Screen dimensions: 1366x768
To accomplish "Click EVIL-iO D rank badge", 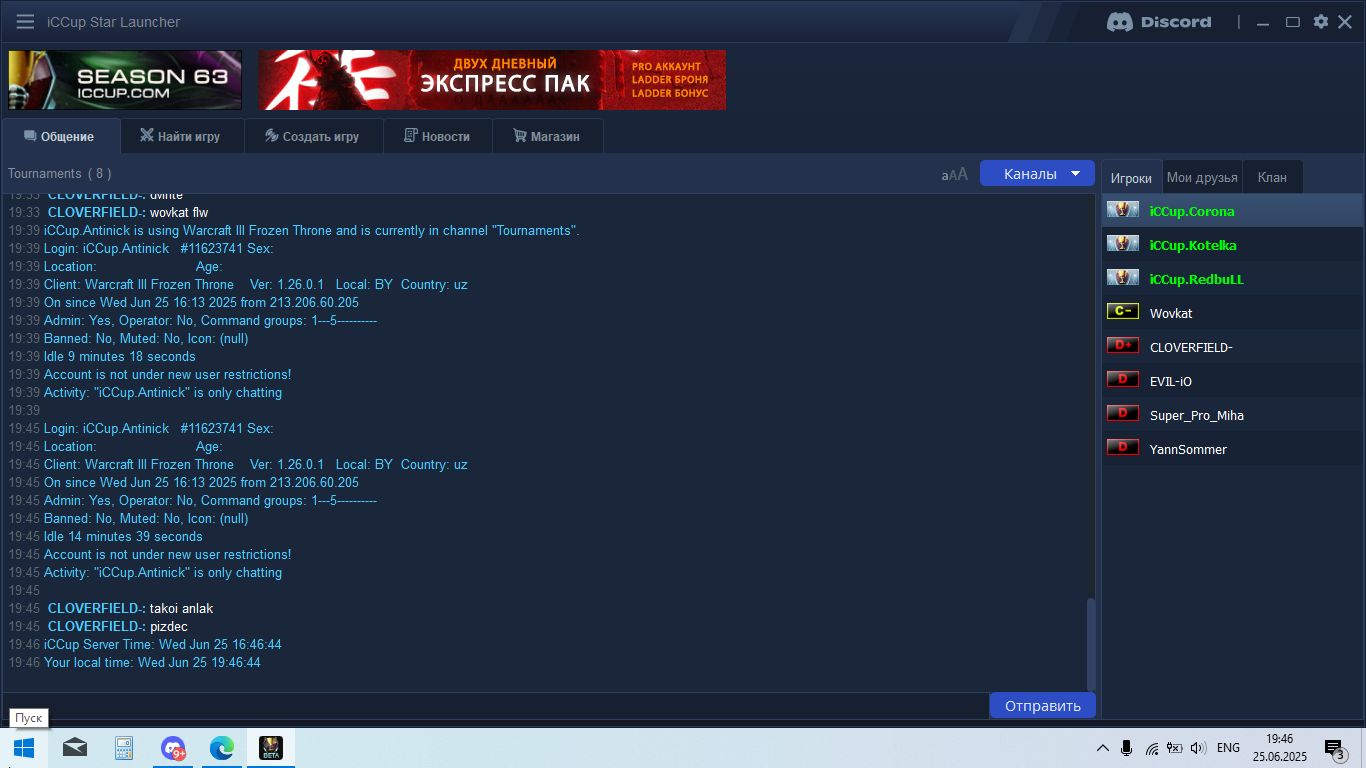I will 1123,380.
